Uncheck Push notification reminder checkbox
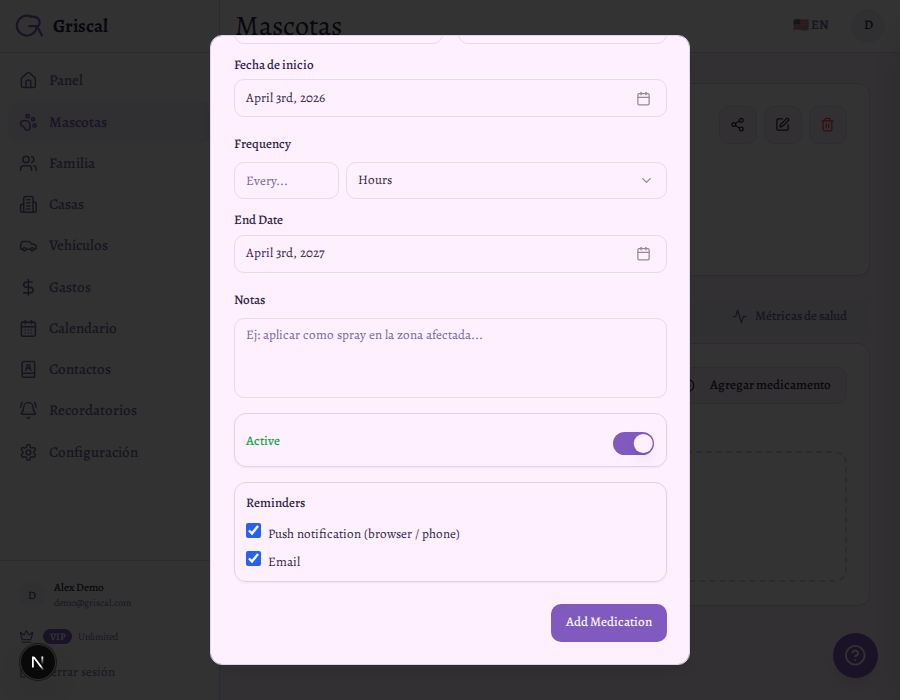This screenshot has width=900, height=700. point(254,531)
